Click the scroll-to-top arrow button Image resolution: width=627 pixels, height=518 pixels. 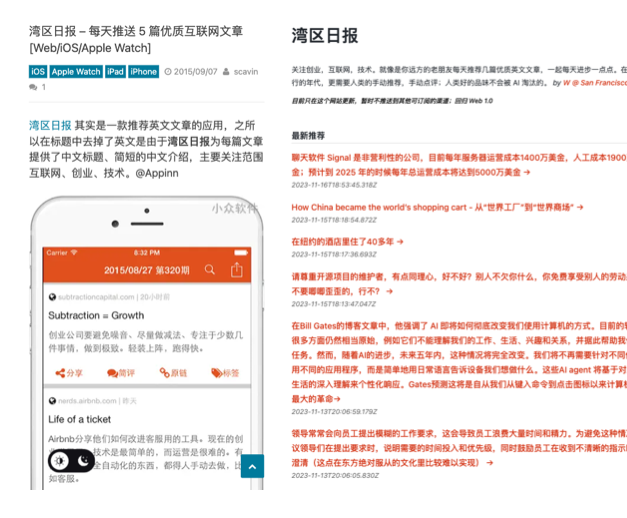253,466
